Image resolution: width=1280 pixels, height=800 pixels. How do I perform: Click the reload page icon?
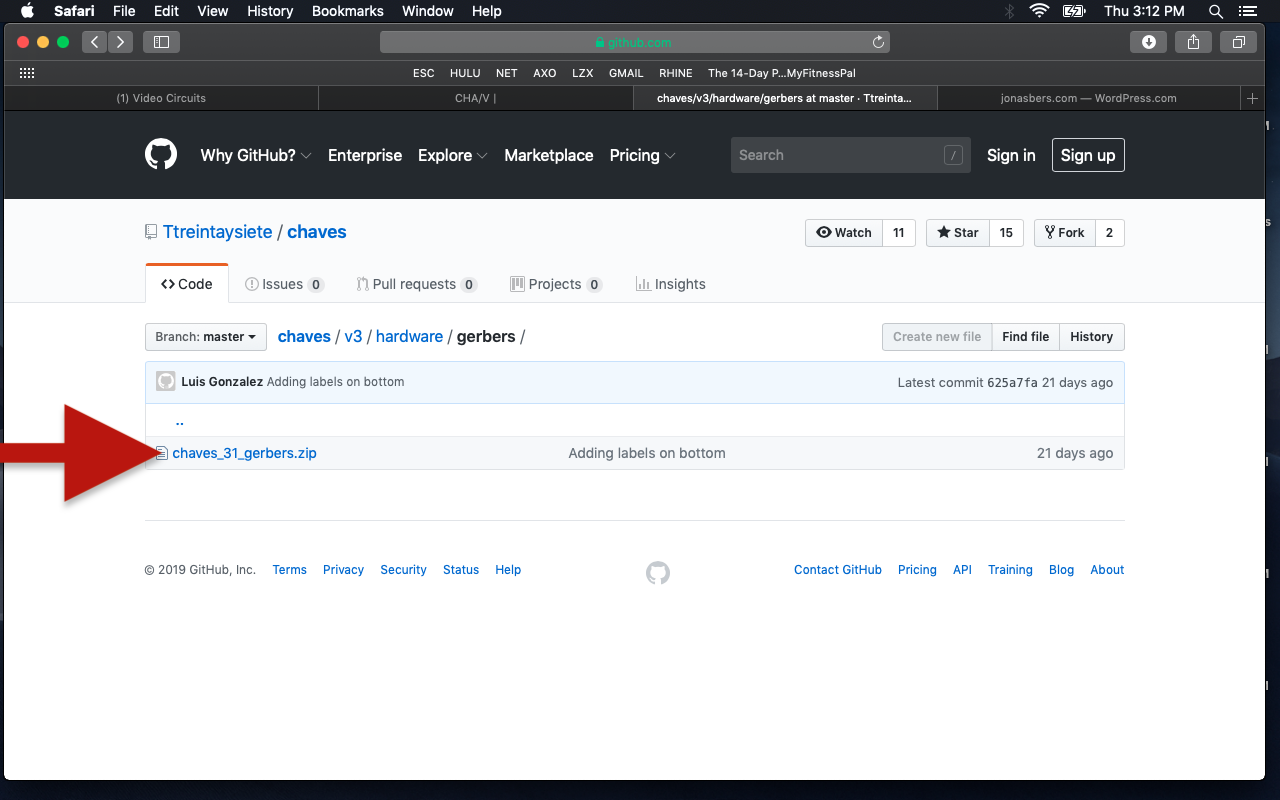878,42
